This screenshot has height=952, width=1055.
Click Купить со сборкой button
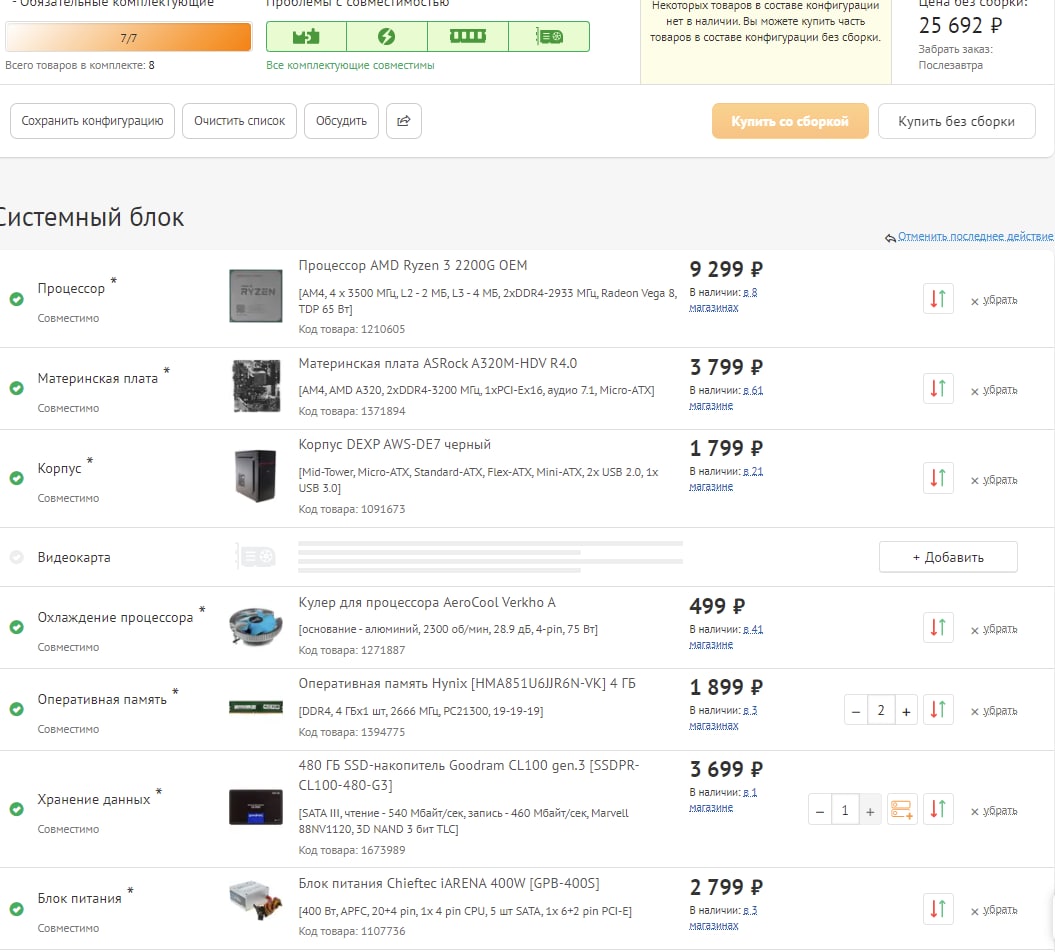point(790,121)
